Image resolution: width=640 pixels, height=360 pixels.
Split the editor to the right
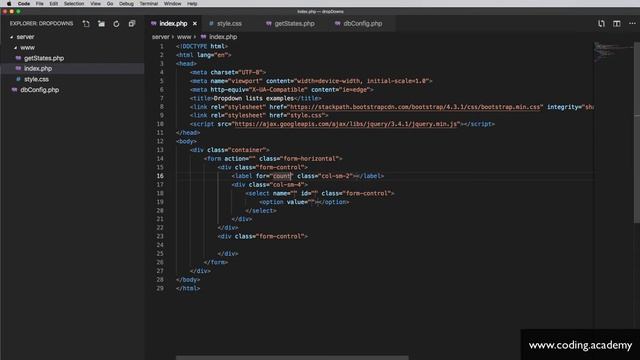(617, 24)
